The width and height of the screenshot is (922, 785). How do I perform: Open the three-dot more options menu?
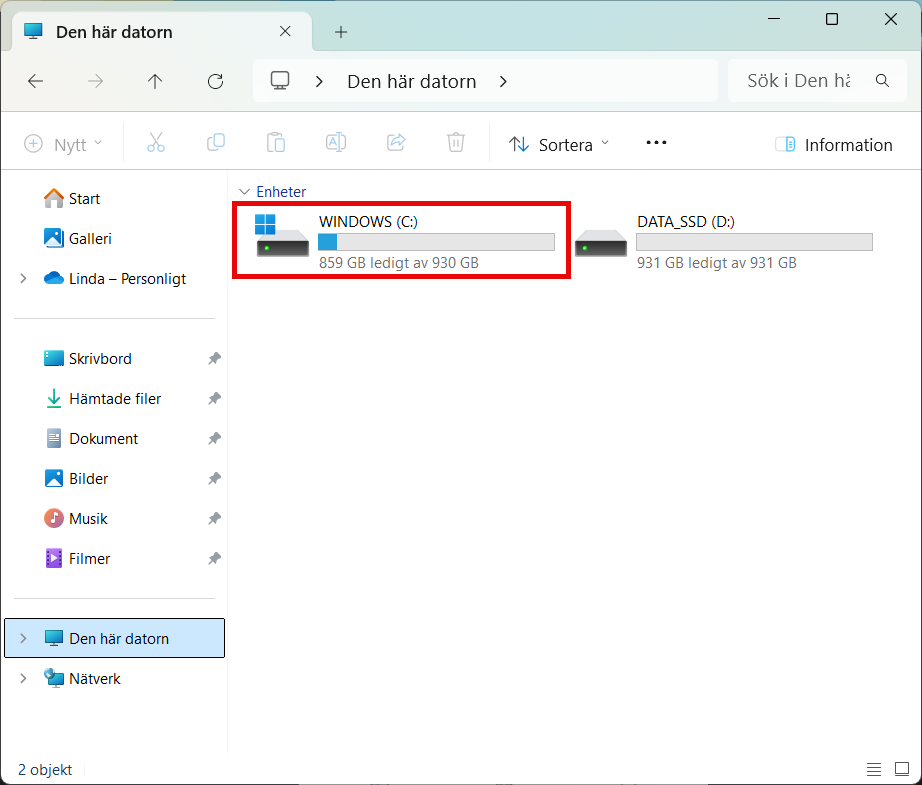tap(656, 143)
